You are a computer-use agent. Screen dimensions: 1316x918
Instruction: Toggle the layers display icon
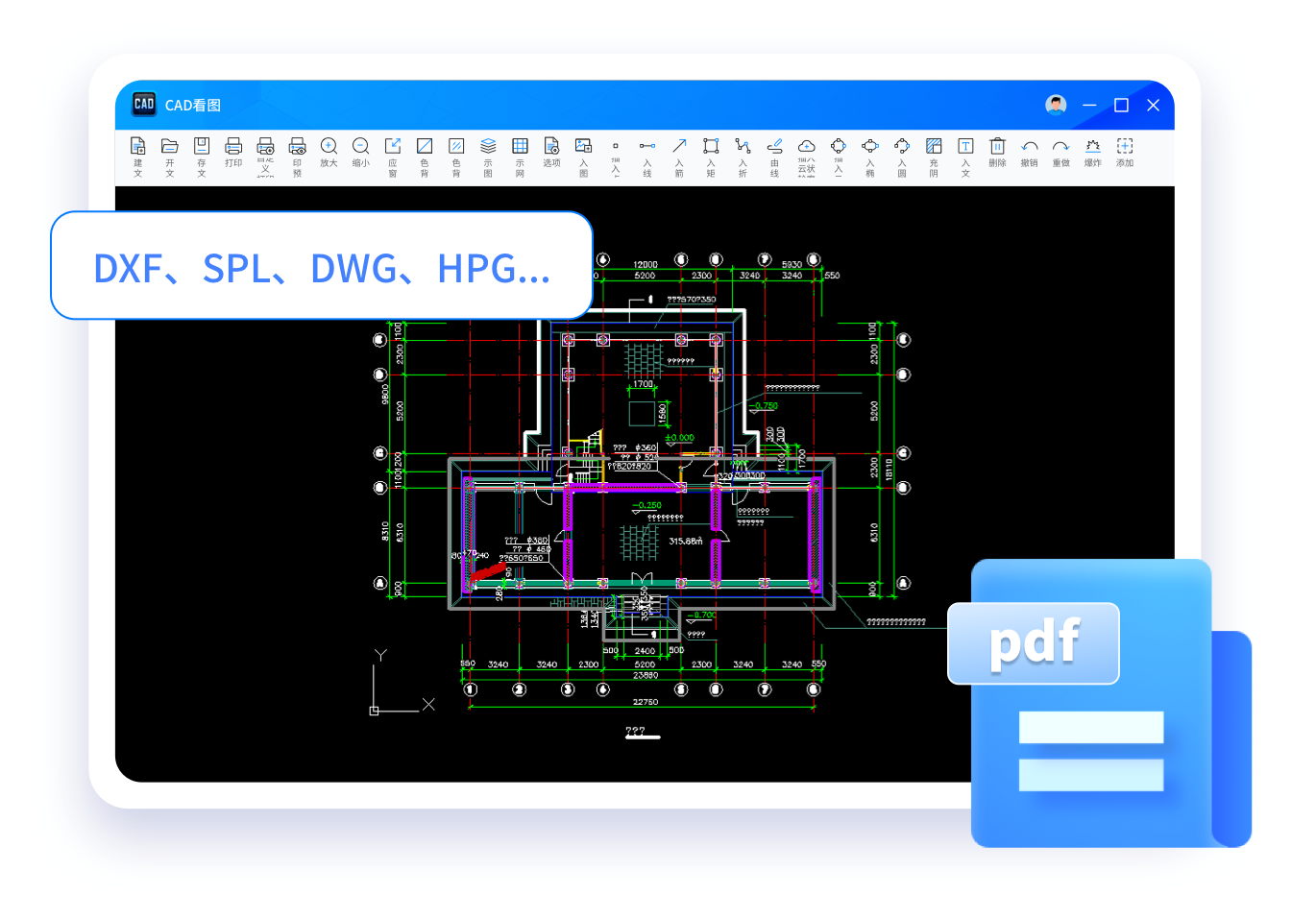pyautogui.click(x=488, y=147)
